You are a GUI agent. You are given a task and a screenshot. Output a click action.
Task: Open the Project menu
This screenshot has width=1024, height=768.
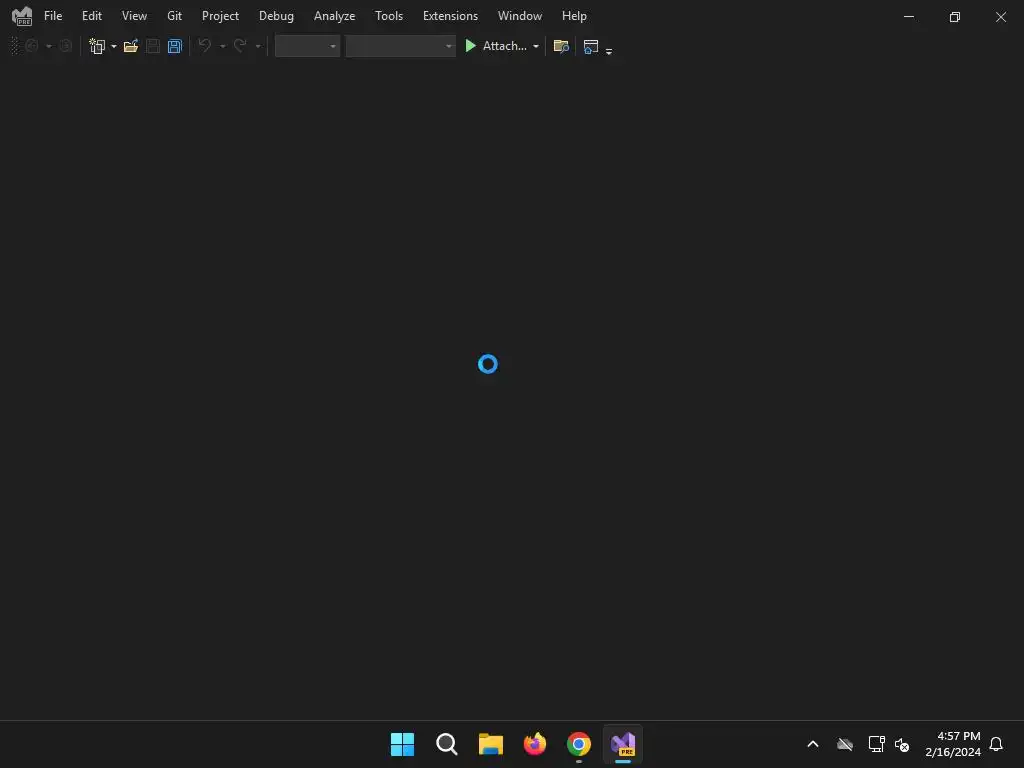220,16
